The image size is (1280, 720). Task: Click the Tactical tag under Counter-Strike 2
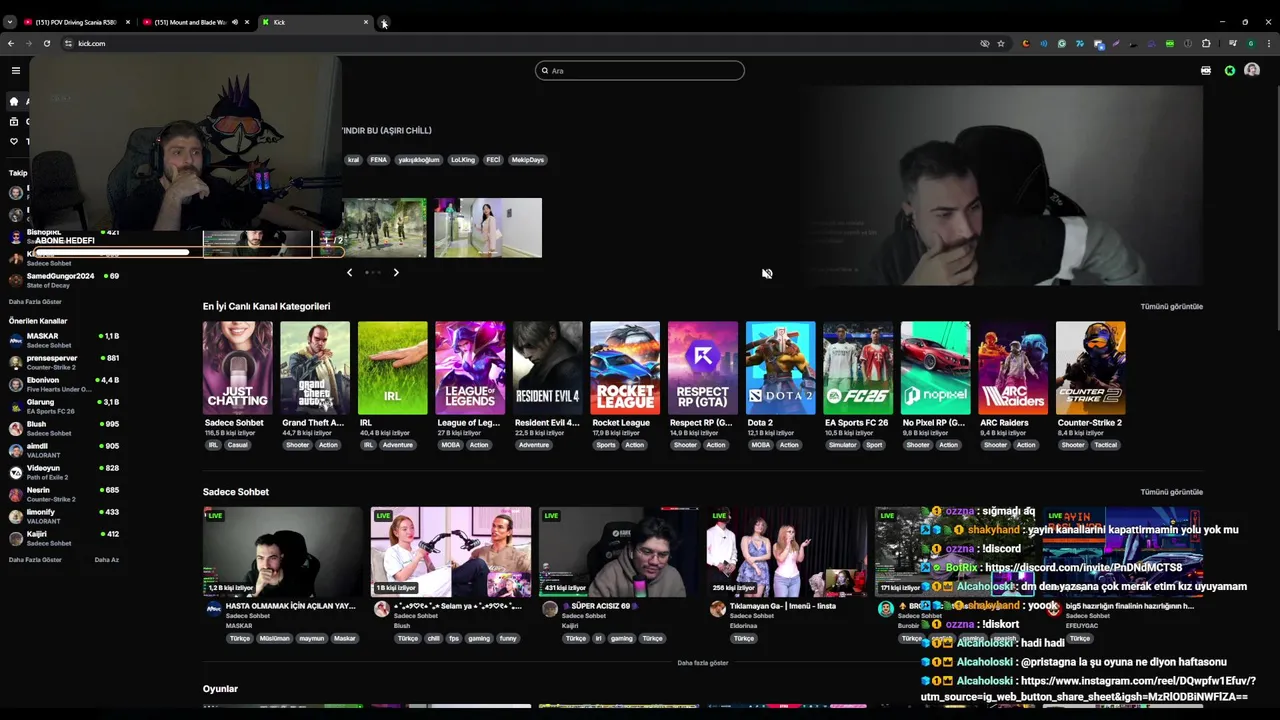tap(1105, 445)
